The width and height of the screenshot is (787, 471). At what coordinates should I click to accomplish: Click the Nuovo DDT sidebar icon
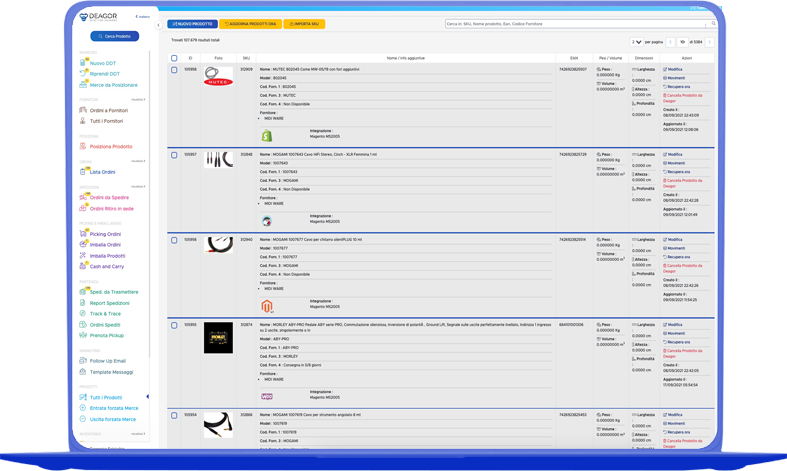pyautogui.click(x=83, y=62)
